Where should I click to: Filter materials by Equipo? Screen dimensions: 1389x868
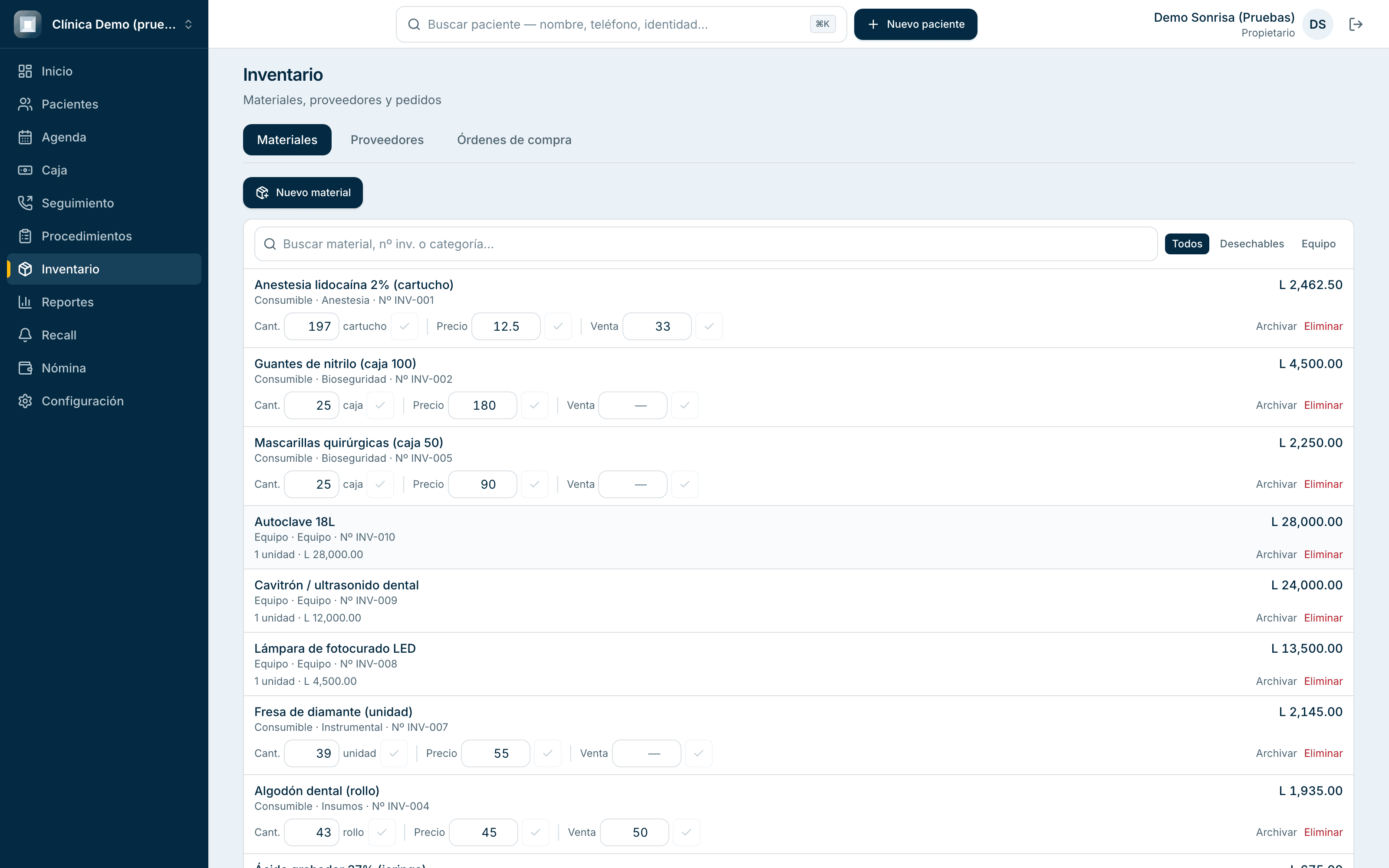tap(1318, 244)
